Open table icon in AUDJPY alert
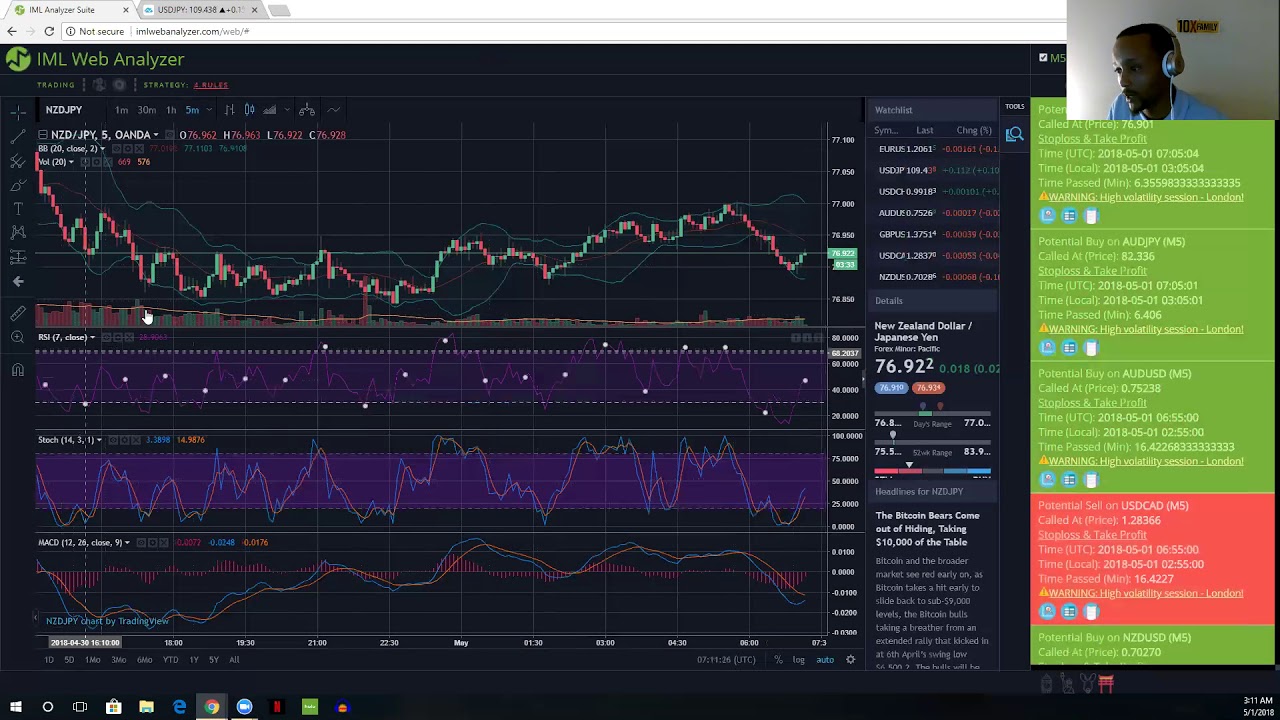Screen dimensions: 1280x720 (1069, 347)
